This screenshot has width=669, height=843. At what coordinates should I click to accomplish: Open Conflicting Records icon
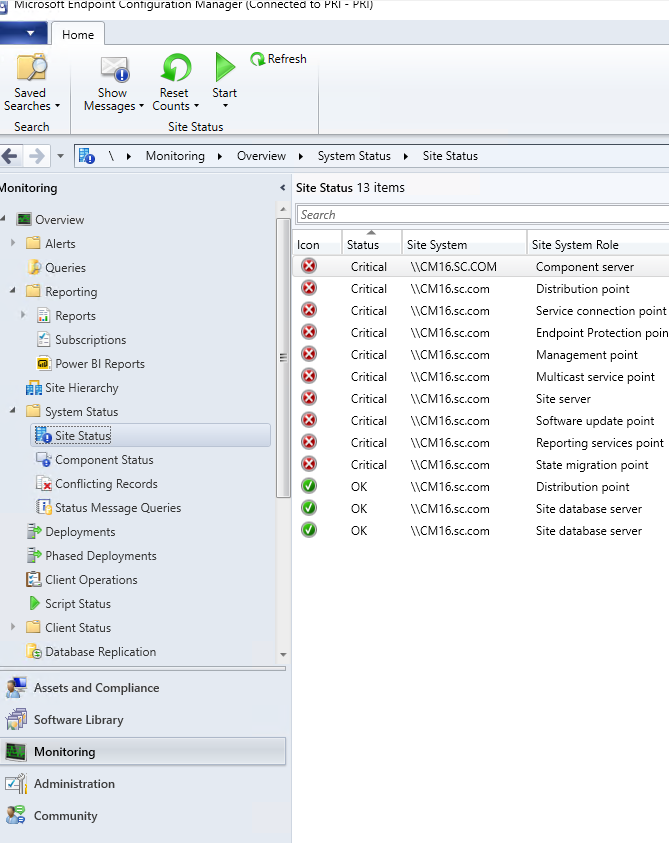(44, 483)
